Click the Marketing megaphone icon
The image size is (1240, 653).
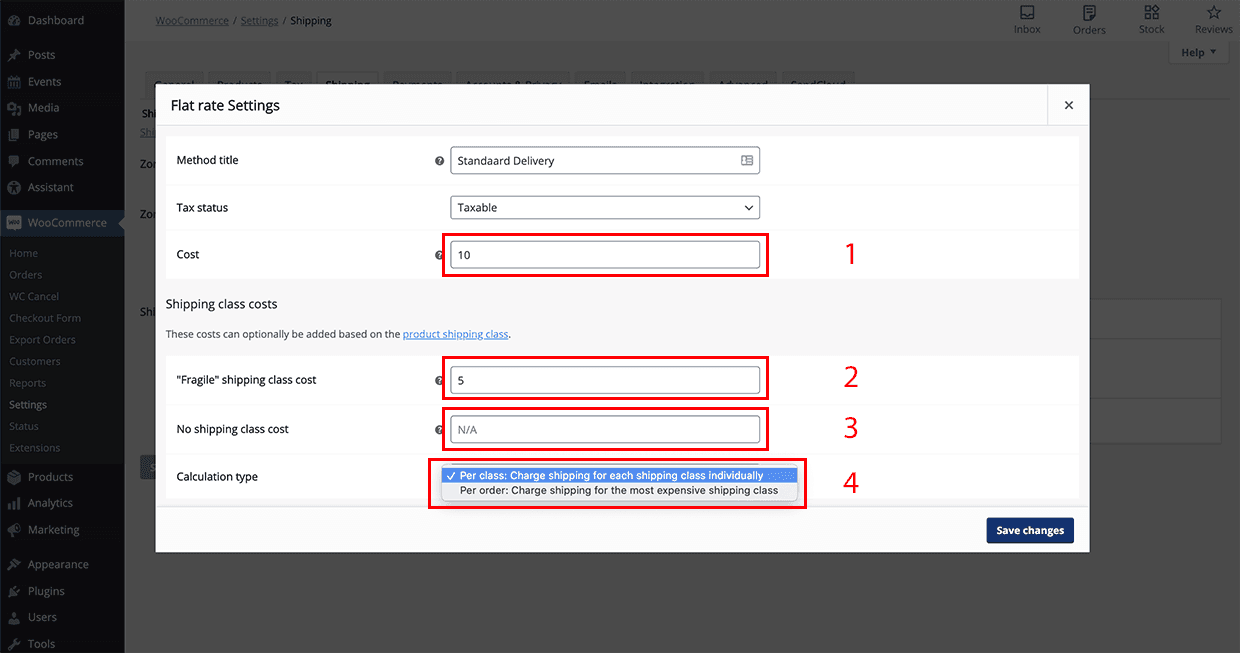pyautogui.click(x=13, y=530)
